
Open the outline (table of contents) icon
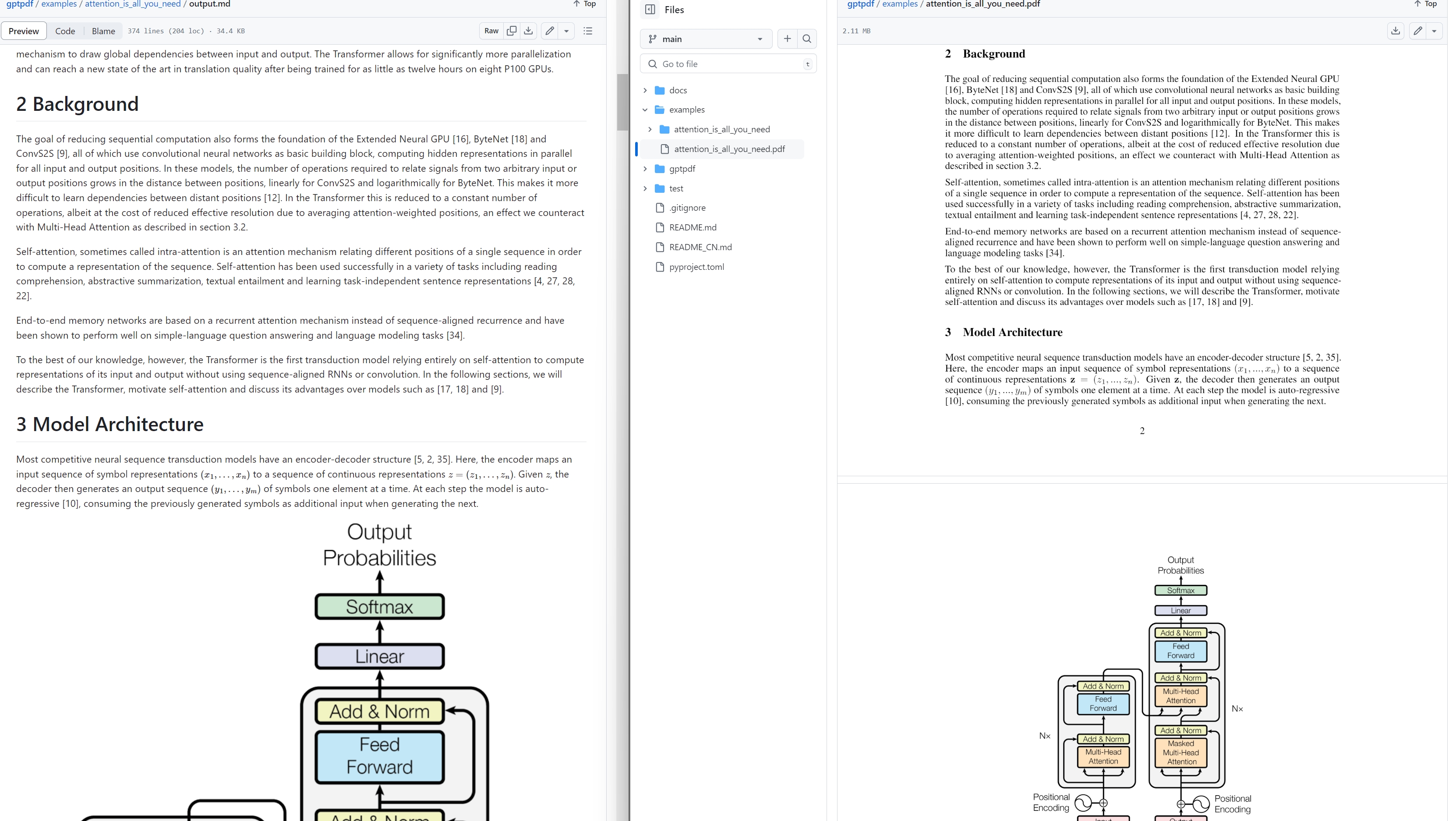tap(588, 31)
